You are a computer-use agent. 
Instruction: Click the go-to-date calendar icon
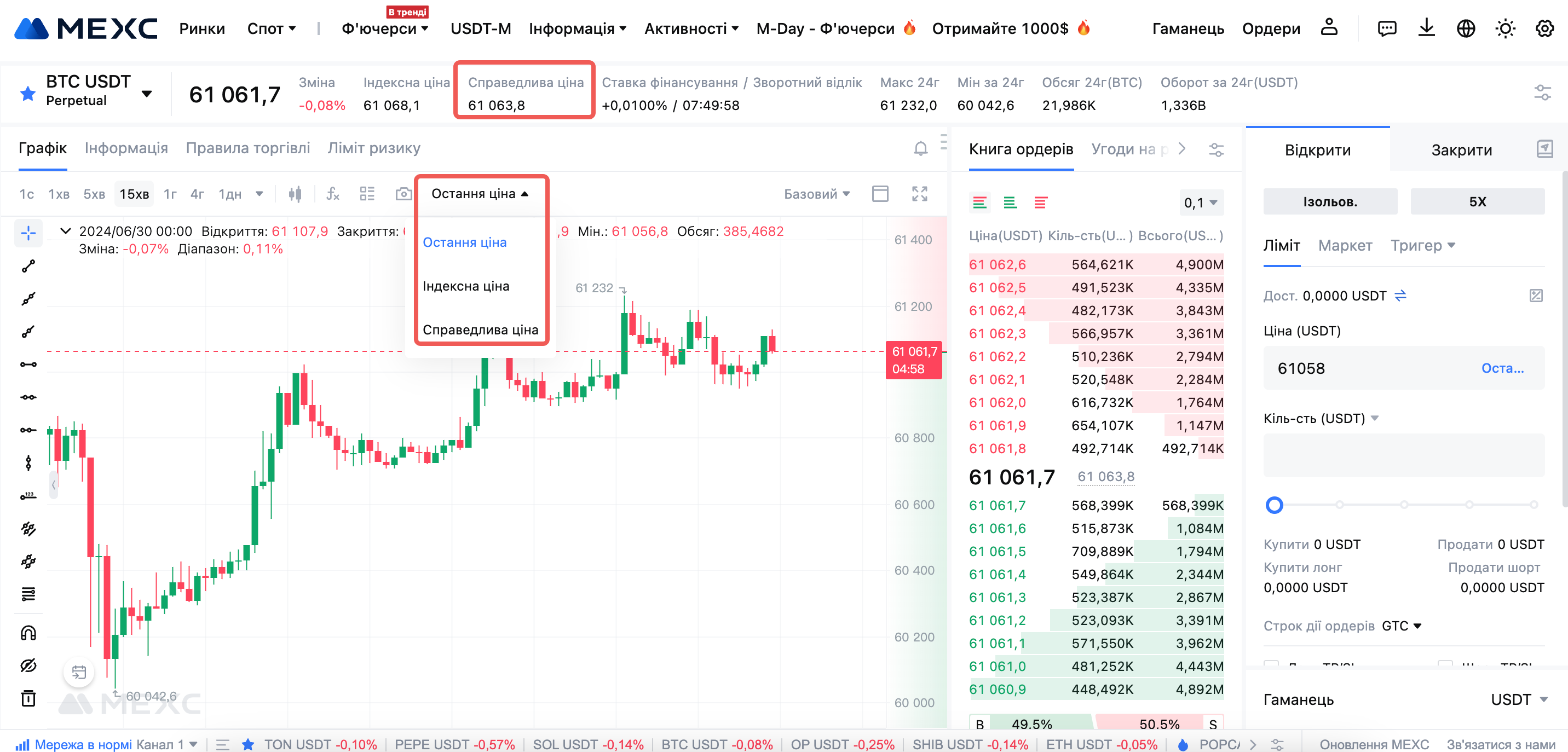(x=78, y=672)
